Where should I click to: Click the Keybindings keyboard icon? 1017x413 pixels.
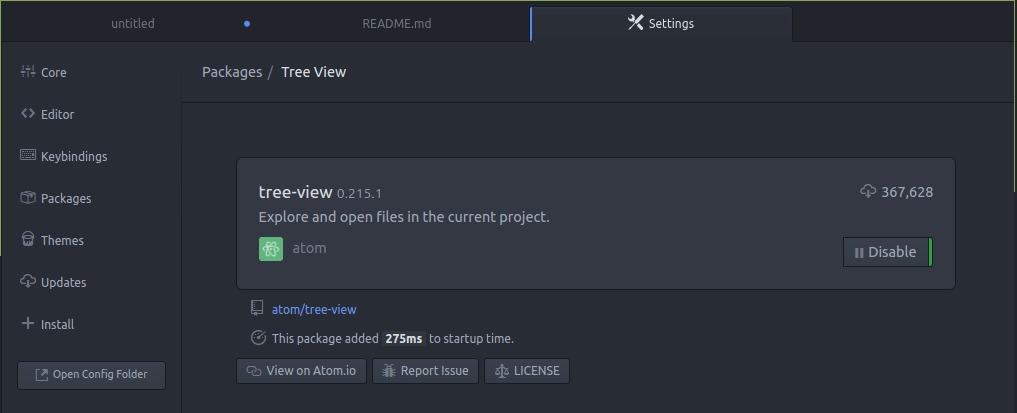click(x=27, y=155)
